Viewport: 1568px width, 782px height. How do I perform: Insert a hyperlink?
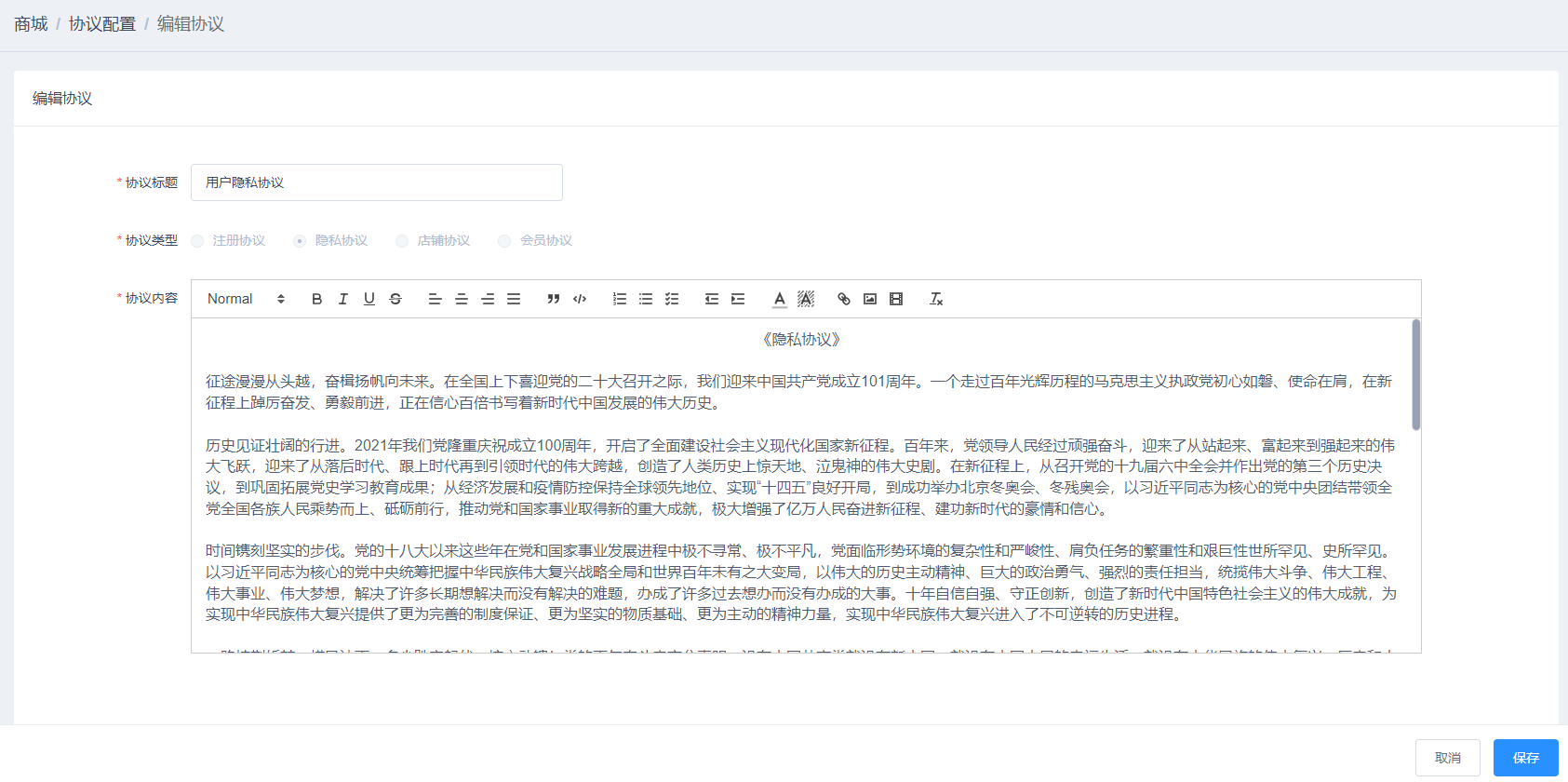844,299
